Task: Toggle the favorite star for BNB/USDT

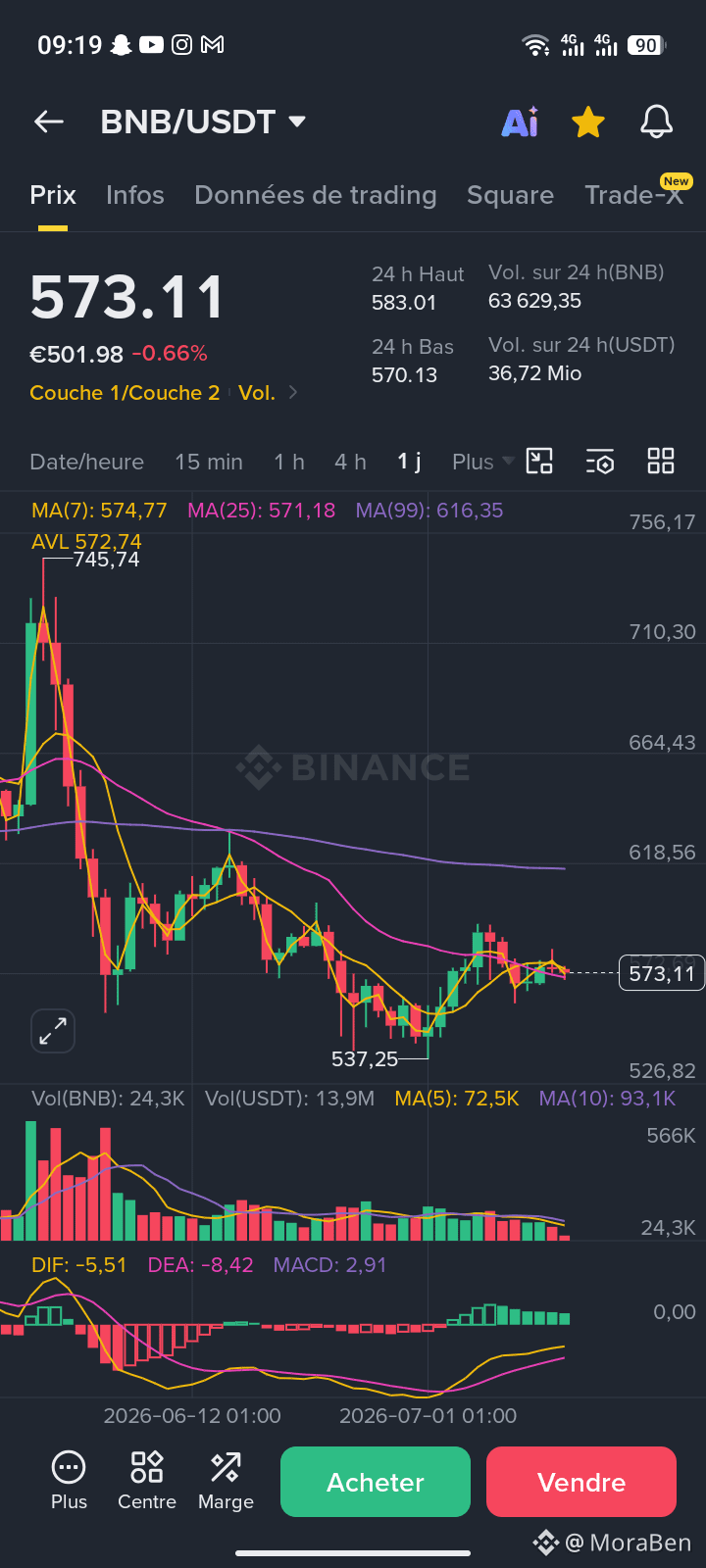Action: [x=588, y=122]
